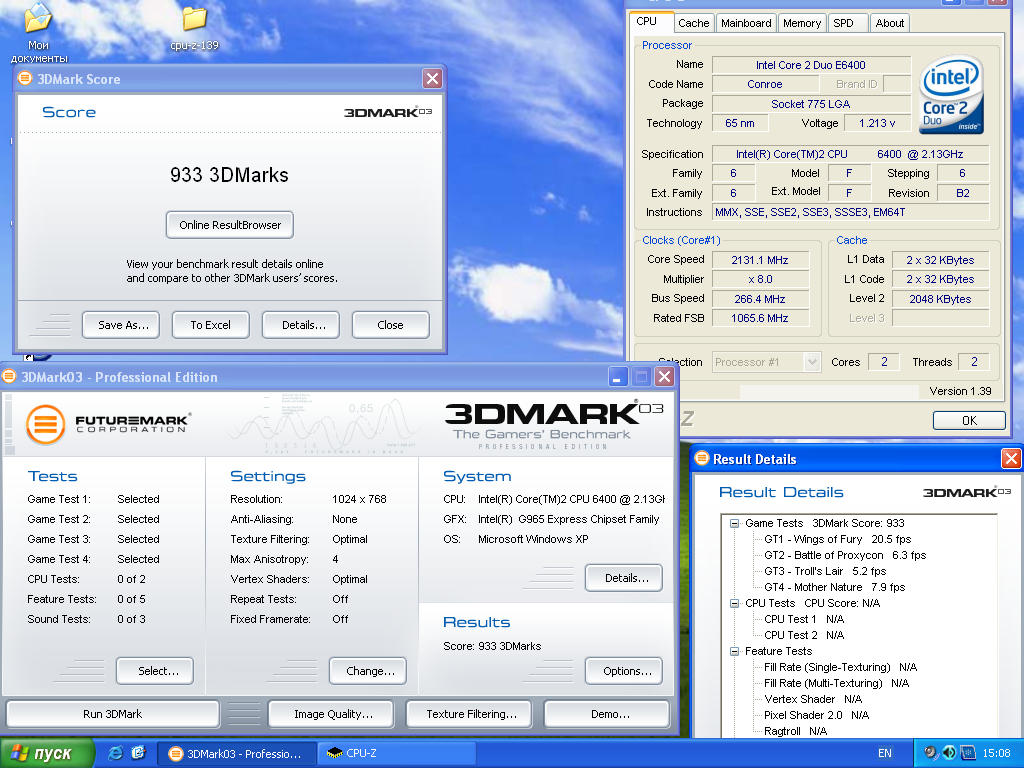Collapse the Game Tests tree node

pyautogui.click(x=734, y=523)
